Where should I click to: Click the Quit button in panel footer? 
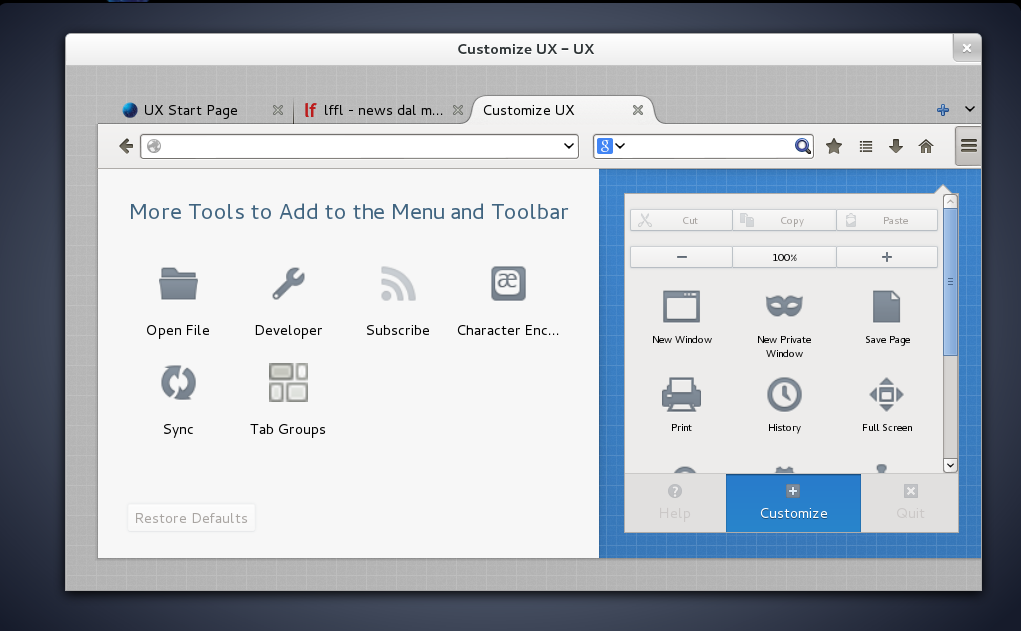(x=910, y=503)
